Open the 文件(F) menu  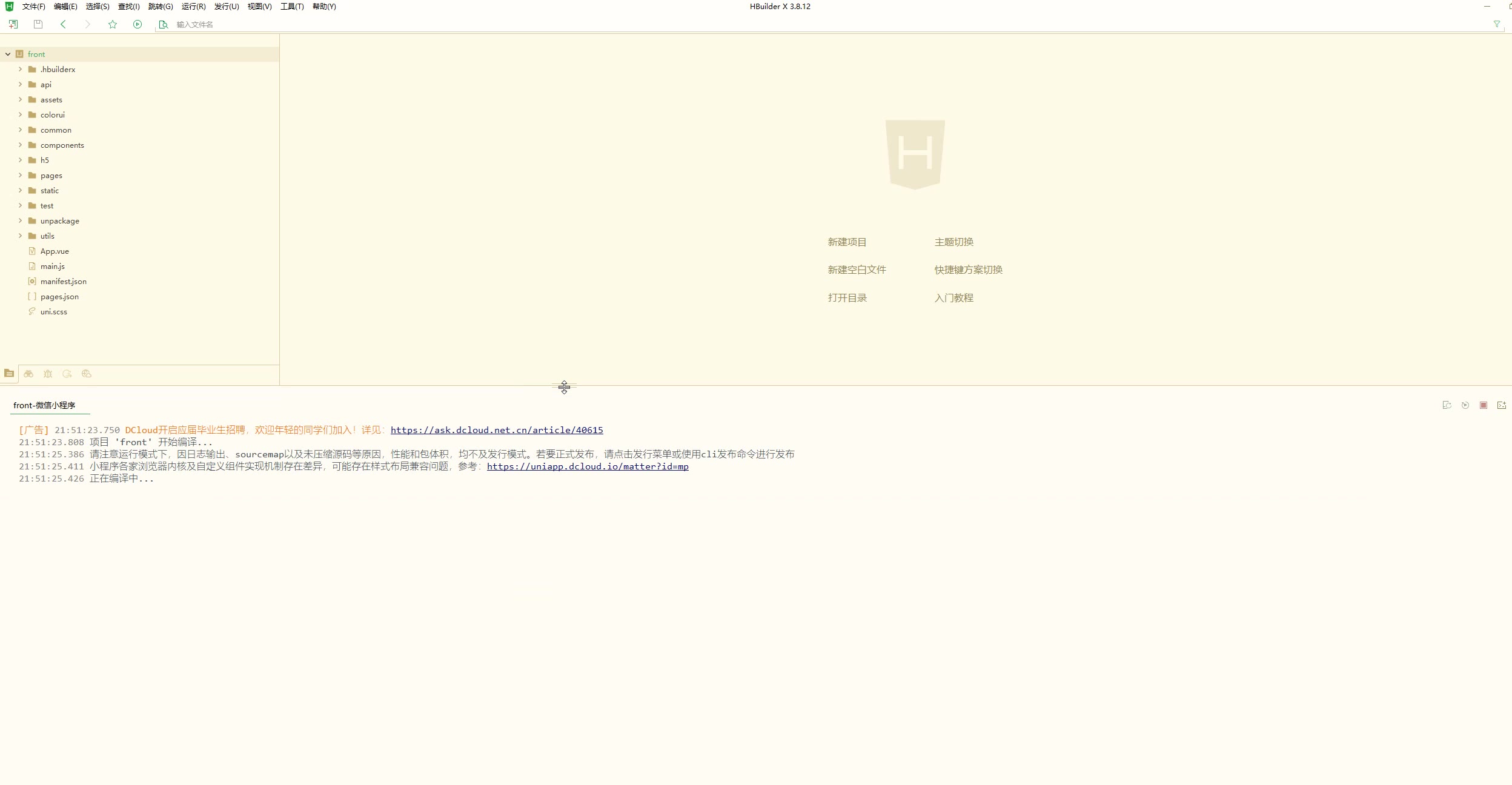tap(34, 7)
